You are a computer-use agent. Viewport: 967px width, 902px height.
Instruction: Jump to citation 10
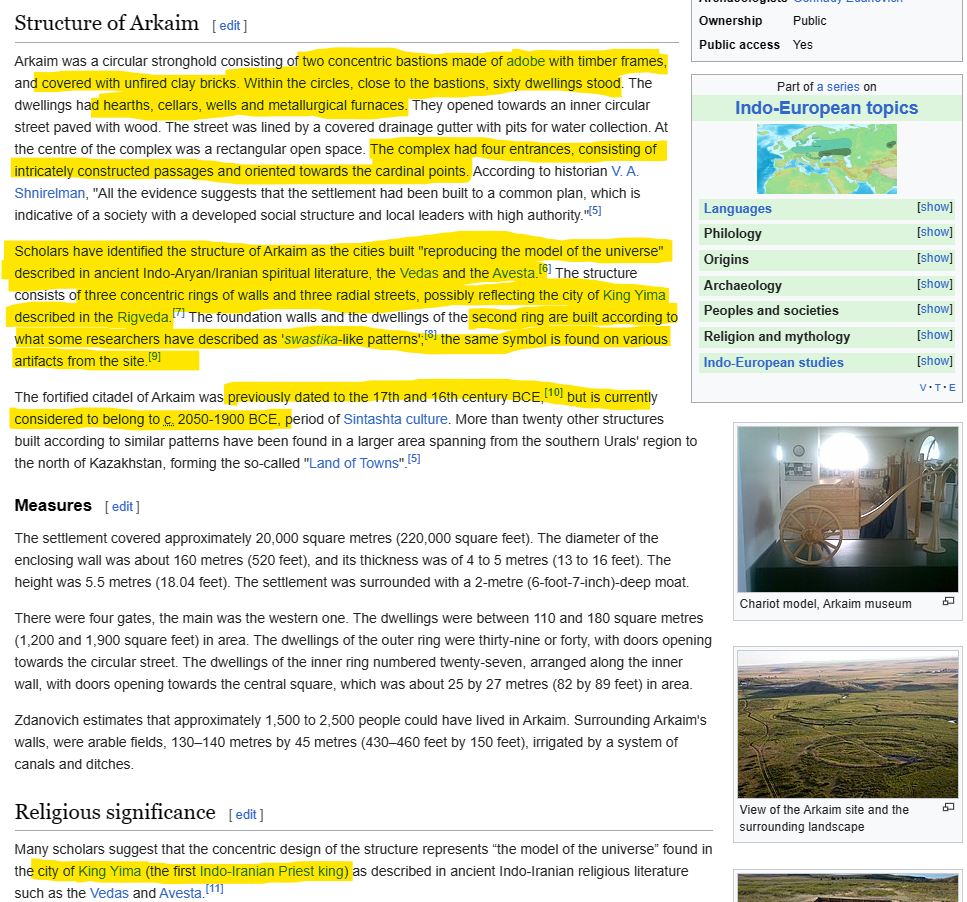click(553, 393)
